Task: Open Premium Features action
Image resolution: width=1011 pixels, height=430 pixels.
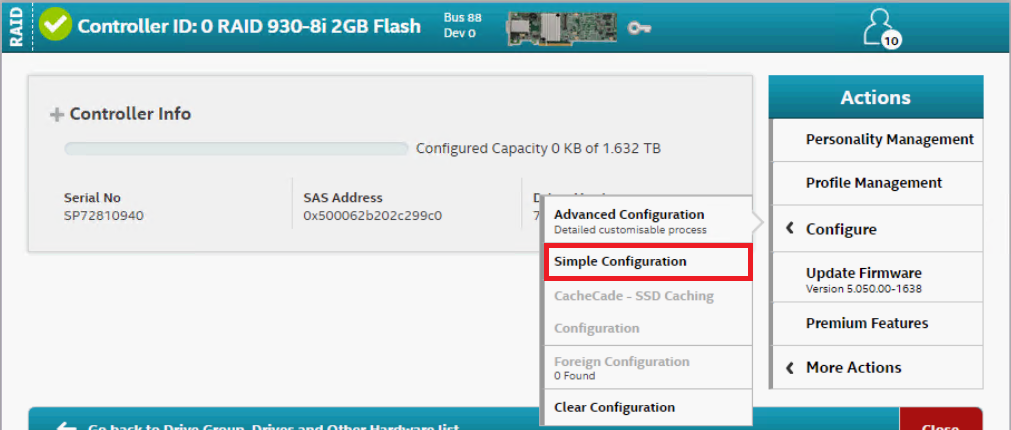Action: [x=866, y=323]
